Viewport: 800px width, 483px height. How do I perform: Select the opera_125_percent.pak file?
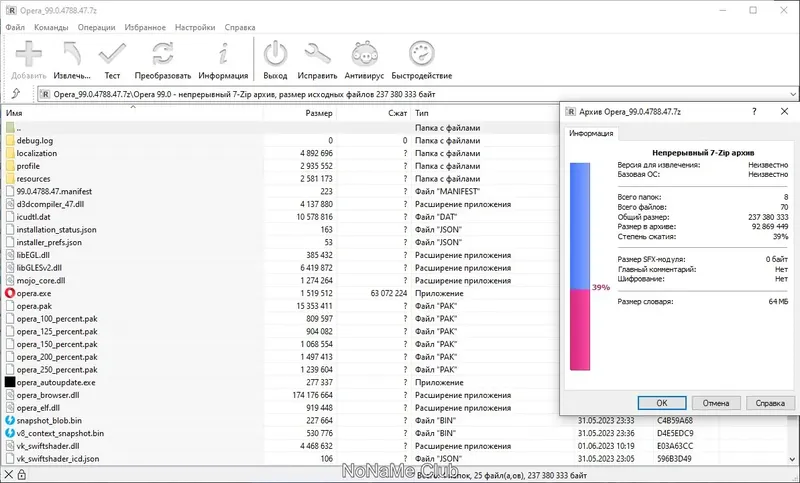tap(57, 332)
